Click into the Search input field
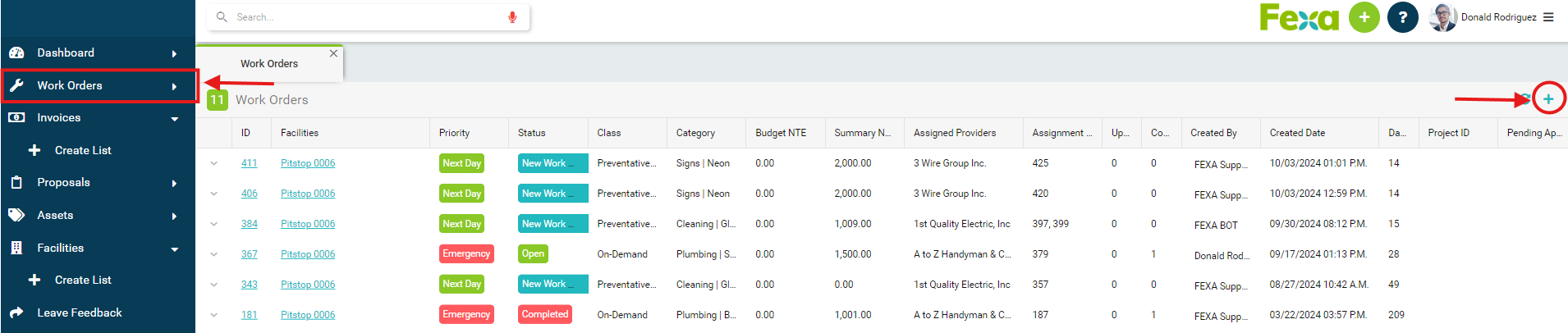 click(x=361, y=17)
